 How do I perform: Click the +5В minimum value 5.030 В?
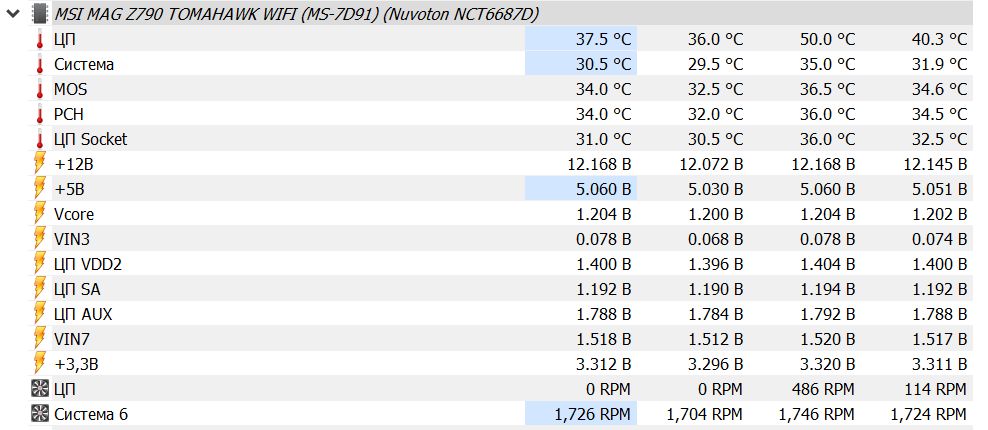click(715, 189)
